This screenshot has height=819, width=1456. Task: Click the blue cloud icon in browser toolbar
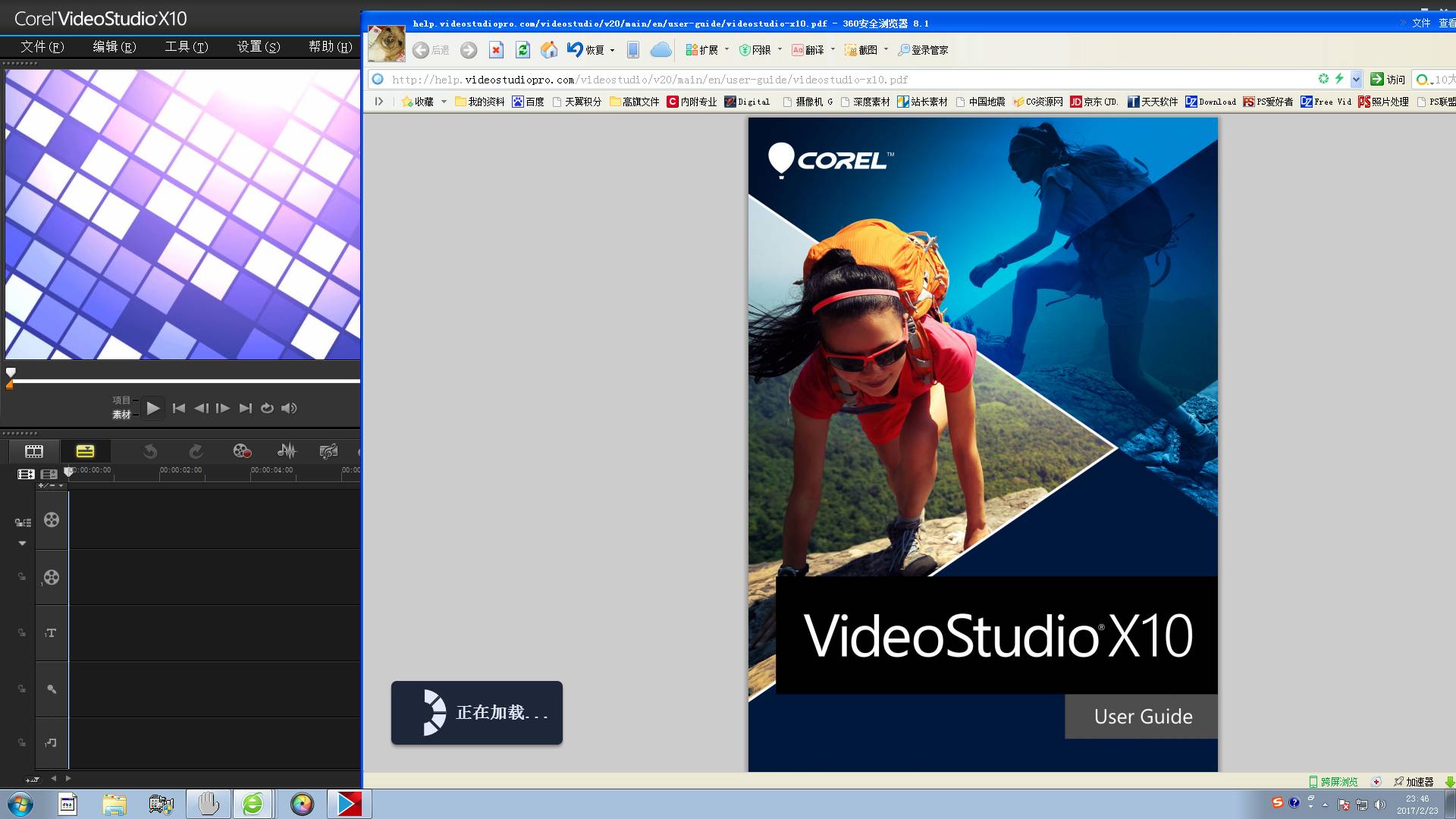point(661,50)
